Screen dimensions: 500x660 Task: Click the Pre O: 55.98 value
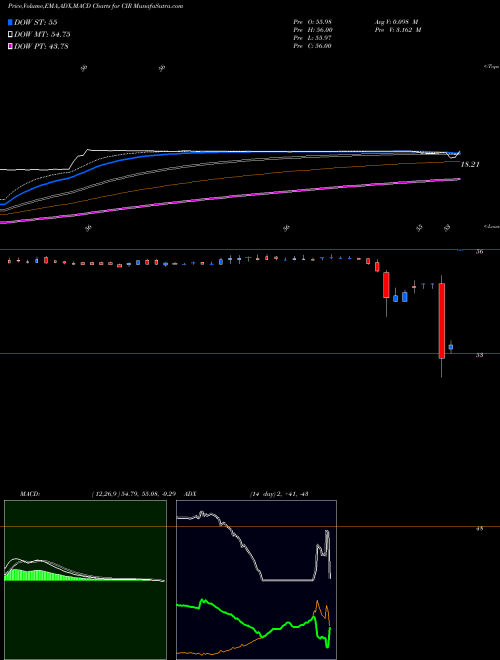coord(313,22)
